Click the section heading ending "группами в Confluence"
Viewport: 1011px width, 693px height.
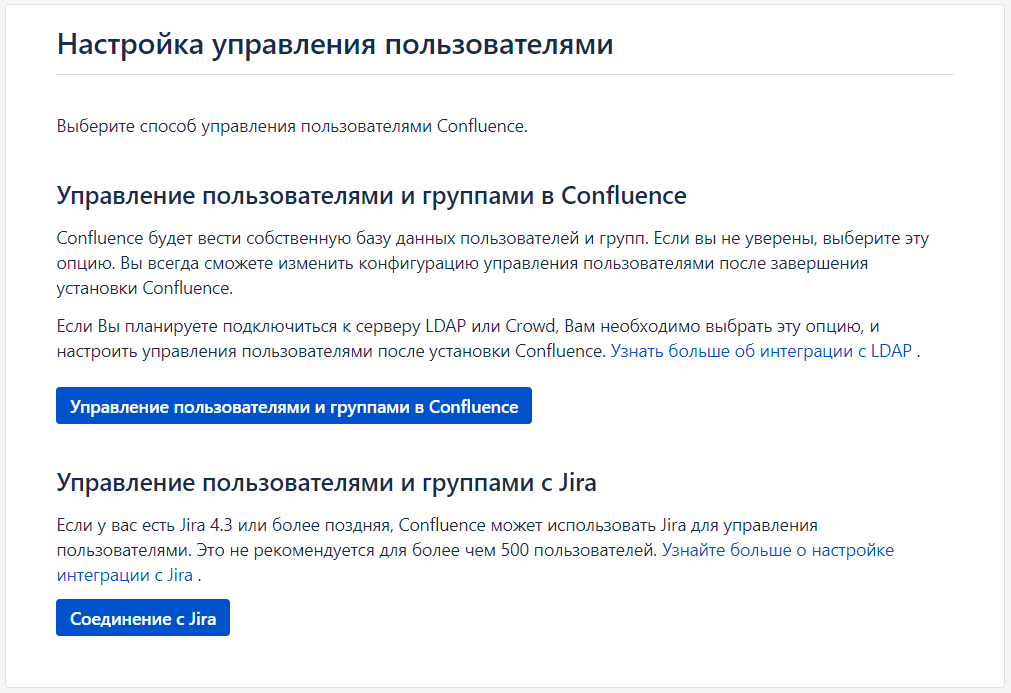click(x=371, y=195)
